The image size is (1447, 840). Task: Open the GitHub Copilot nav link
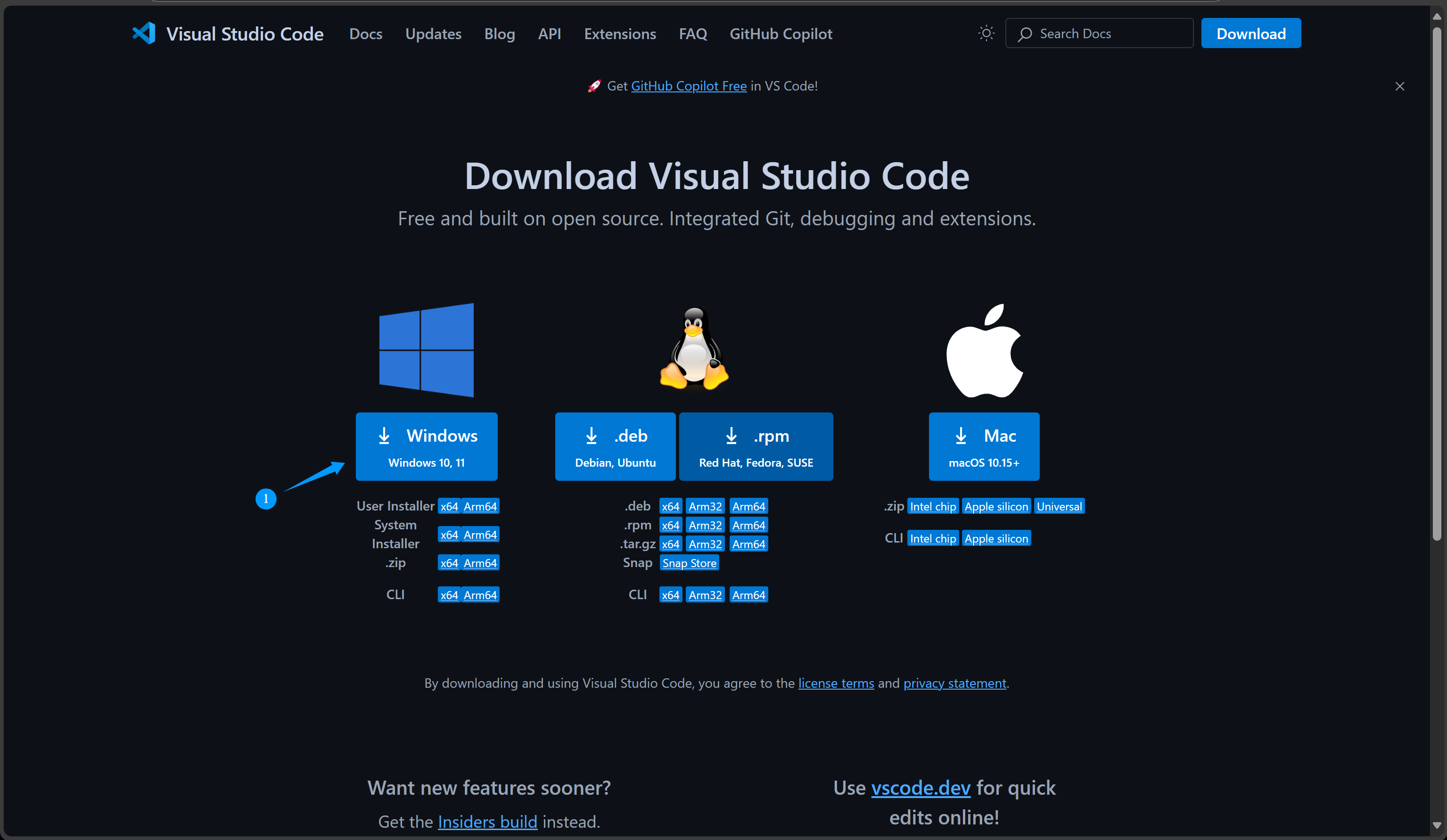click(781, 34)
